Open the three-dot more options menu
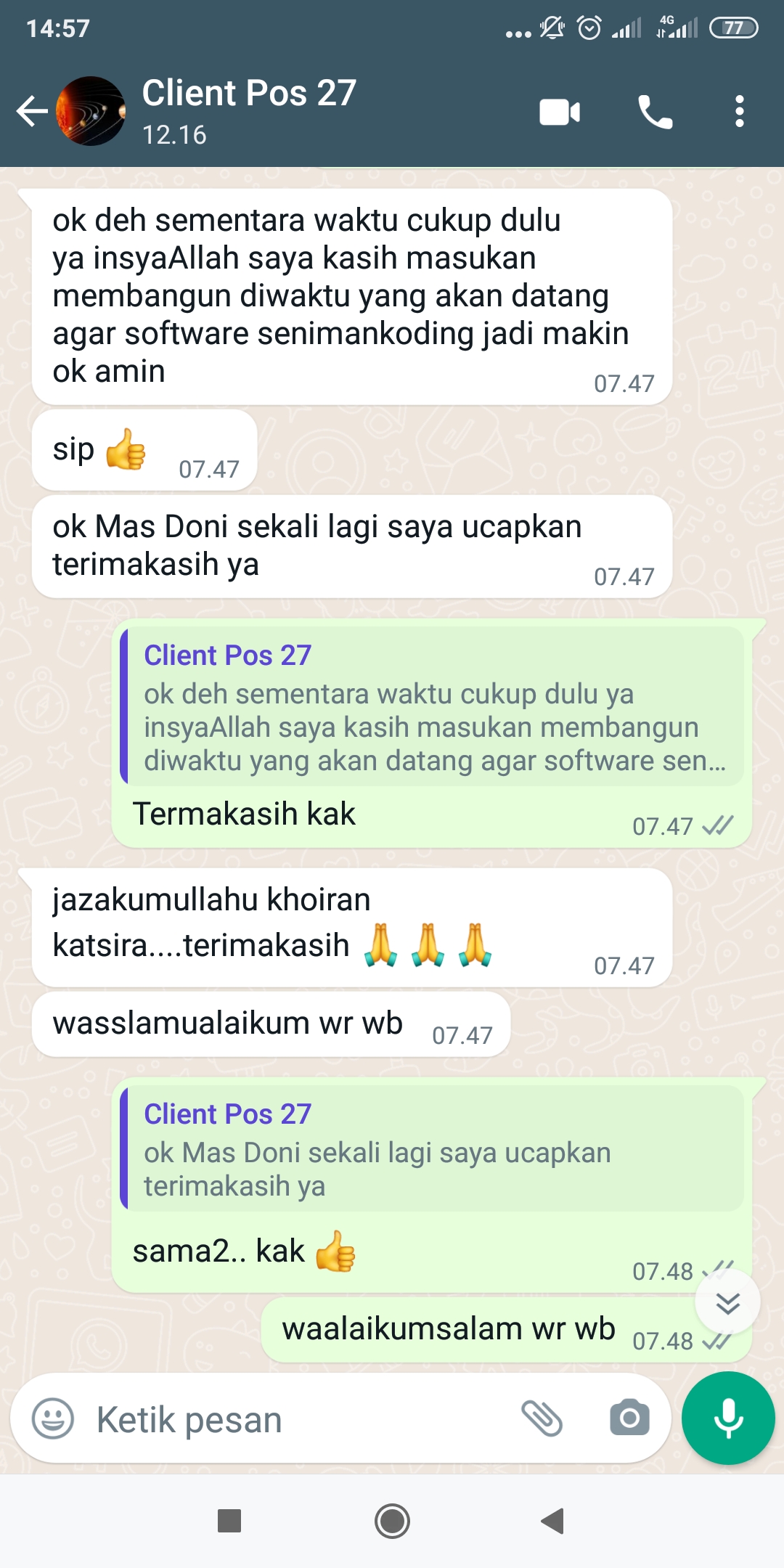Screen dimensions: 784x1568 (739, 112)
